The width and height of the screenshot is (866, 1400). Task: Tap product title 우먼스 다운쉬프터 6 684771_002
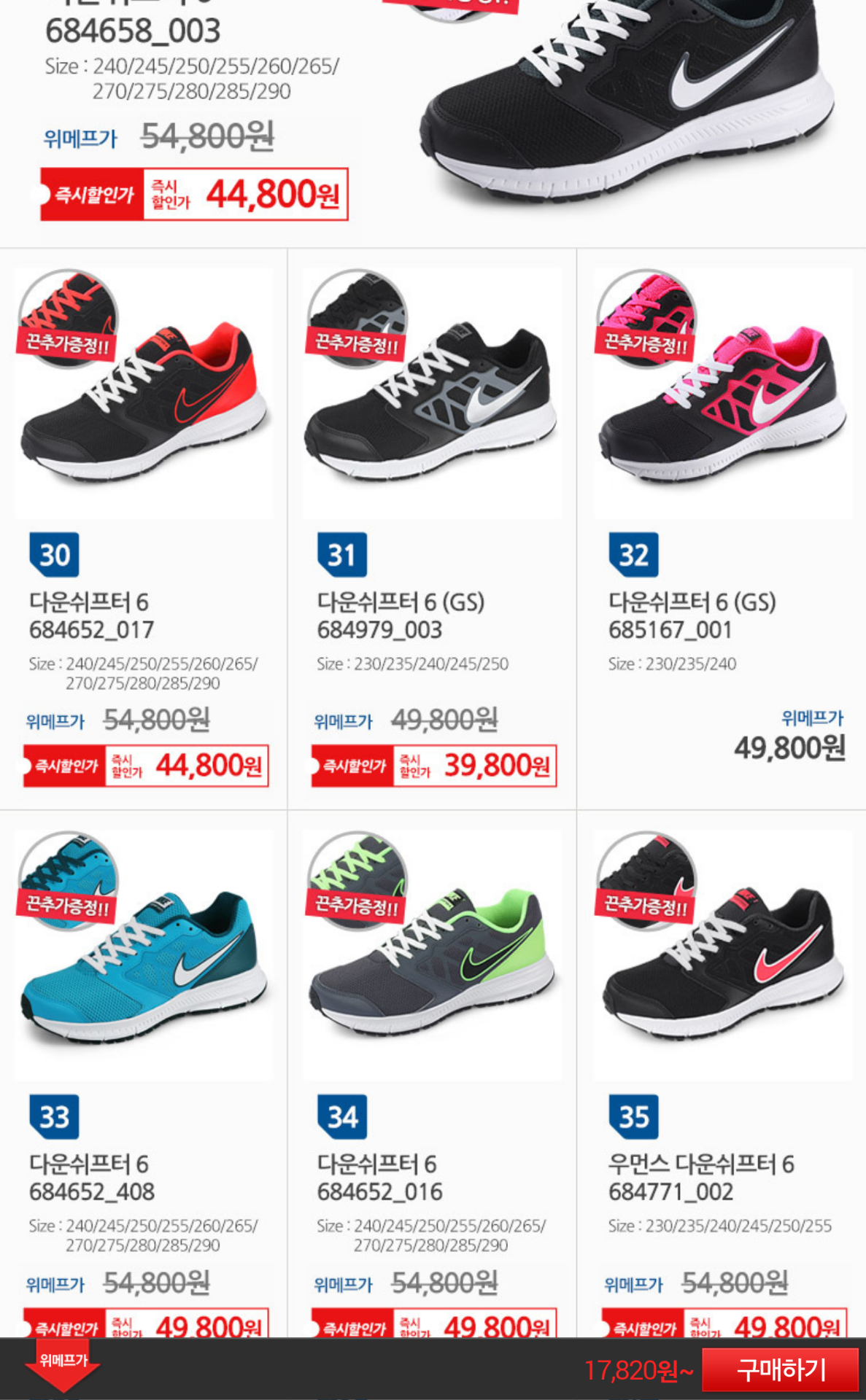pos(702,1178)
